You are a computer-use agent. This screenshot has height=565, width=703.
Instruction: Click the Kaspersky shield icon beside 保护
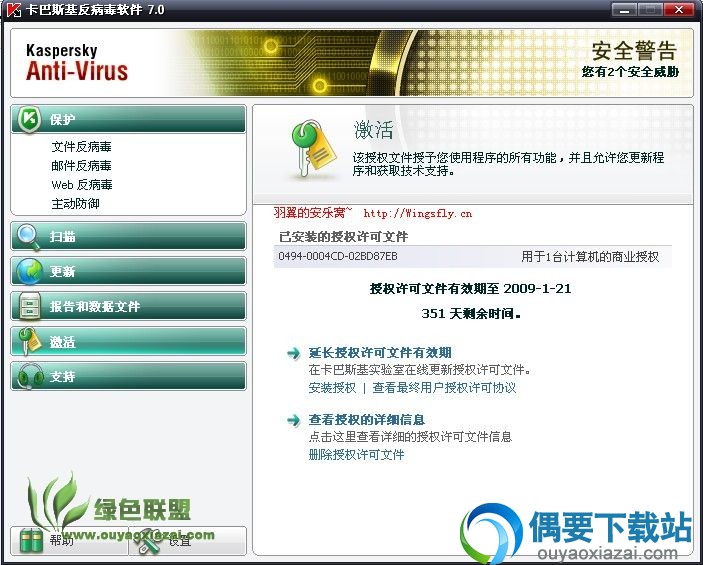point(30,118)
